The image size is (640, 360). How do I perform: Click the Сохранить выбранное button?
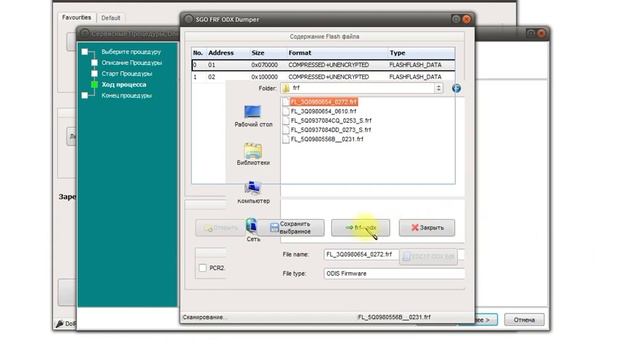(x=291, y=228)
